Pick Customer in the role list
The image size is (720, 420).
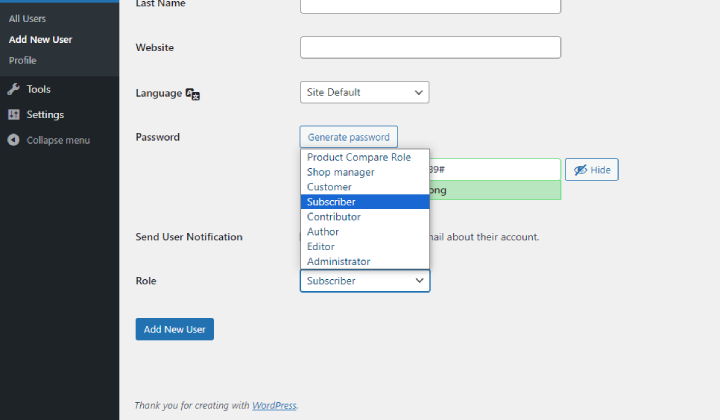point(330,187)
